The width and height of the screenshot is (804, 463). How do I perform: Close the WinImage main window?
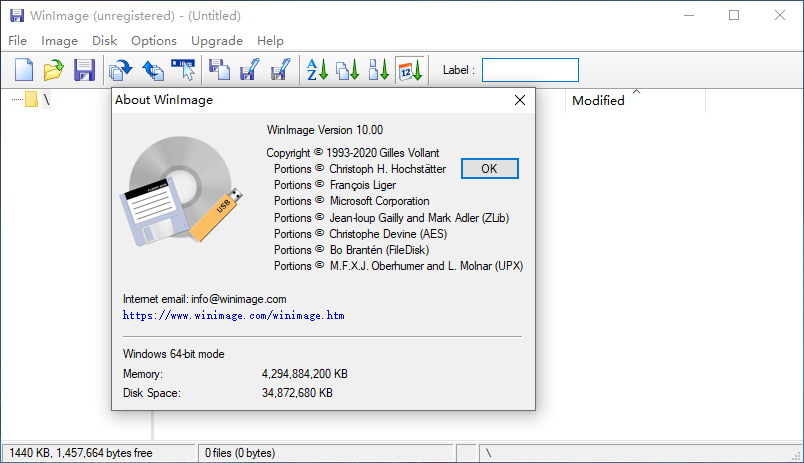pos(780,15)
